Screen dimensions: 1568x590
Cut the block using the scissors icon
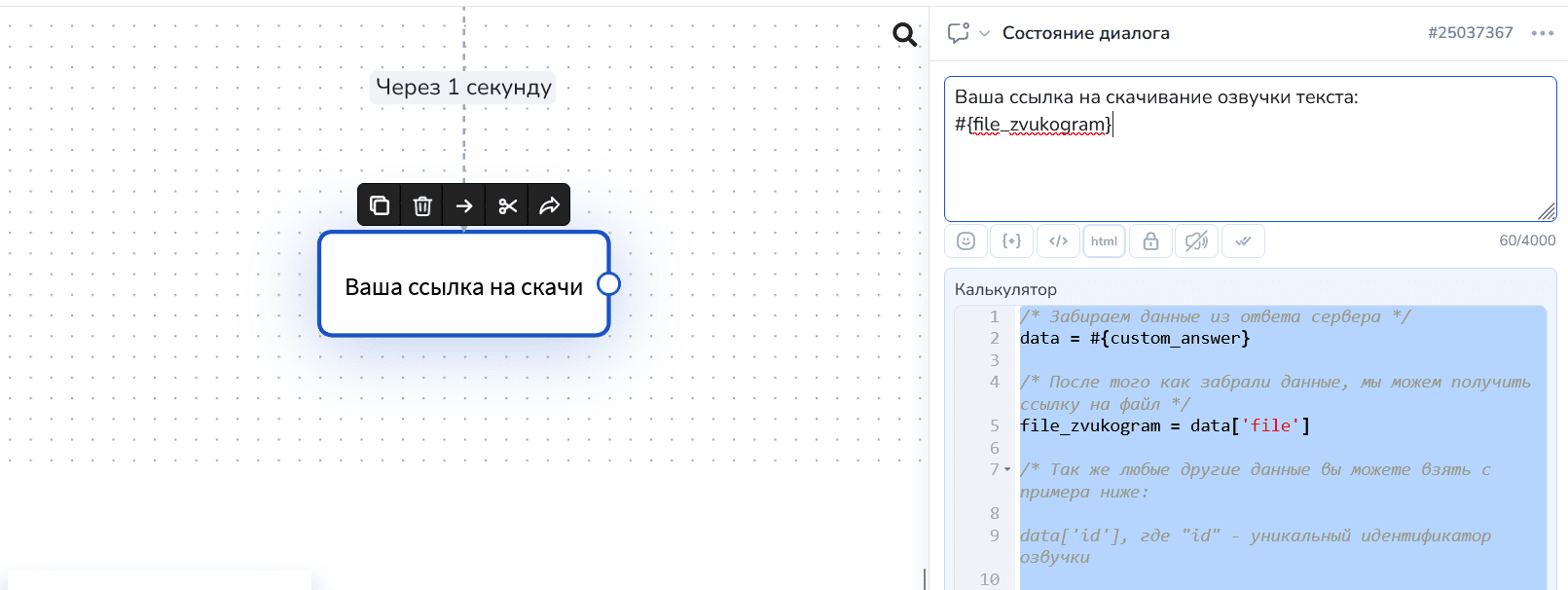(507, 205)
